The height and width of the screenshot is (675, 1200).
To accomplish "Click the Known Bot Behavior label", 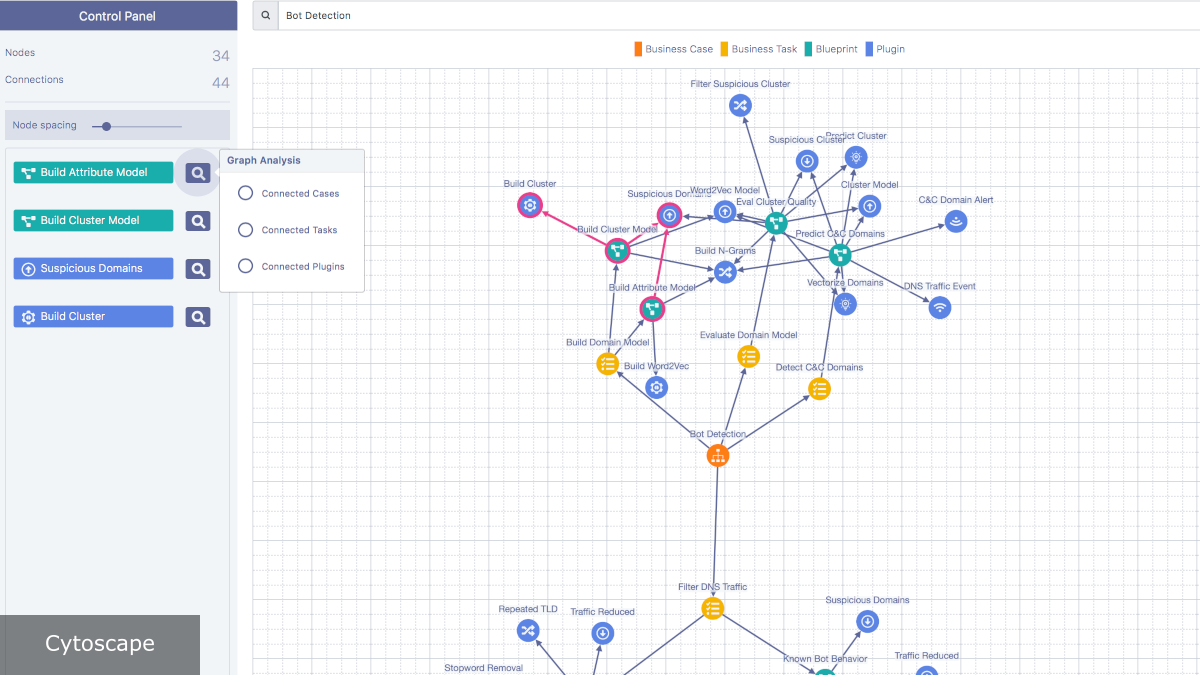I will [x=825, y=659].
